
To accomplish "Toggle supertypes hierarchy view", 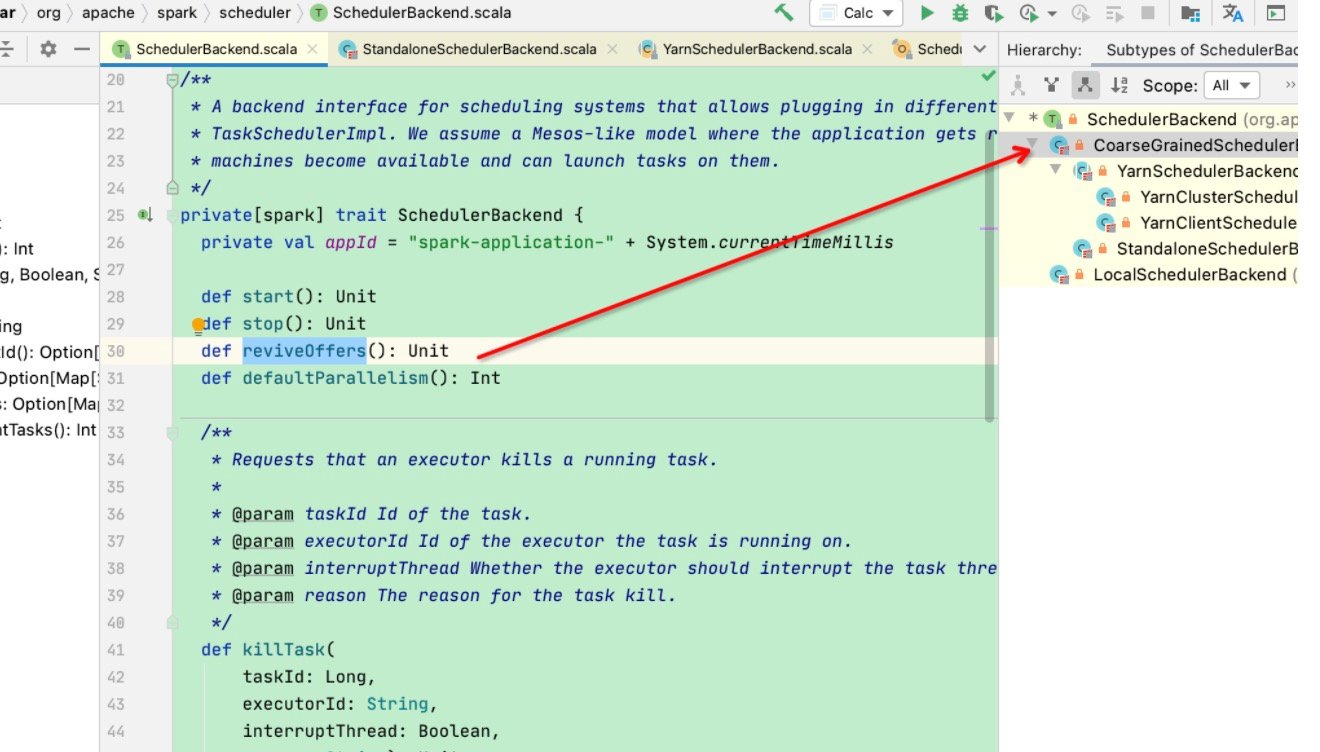I will pyautogui.click(x=1050, y=85).
